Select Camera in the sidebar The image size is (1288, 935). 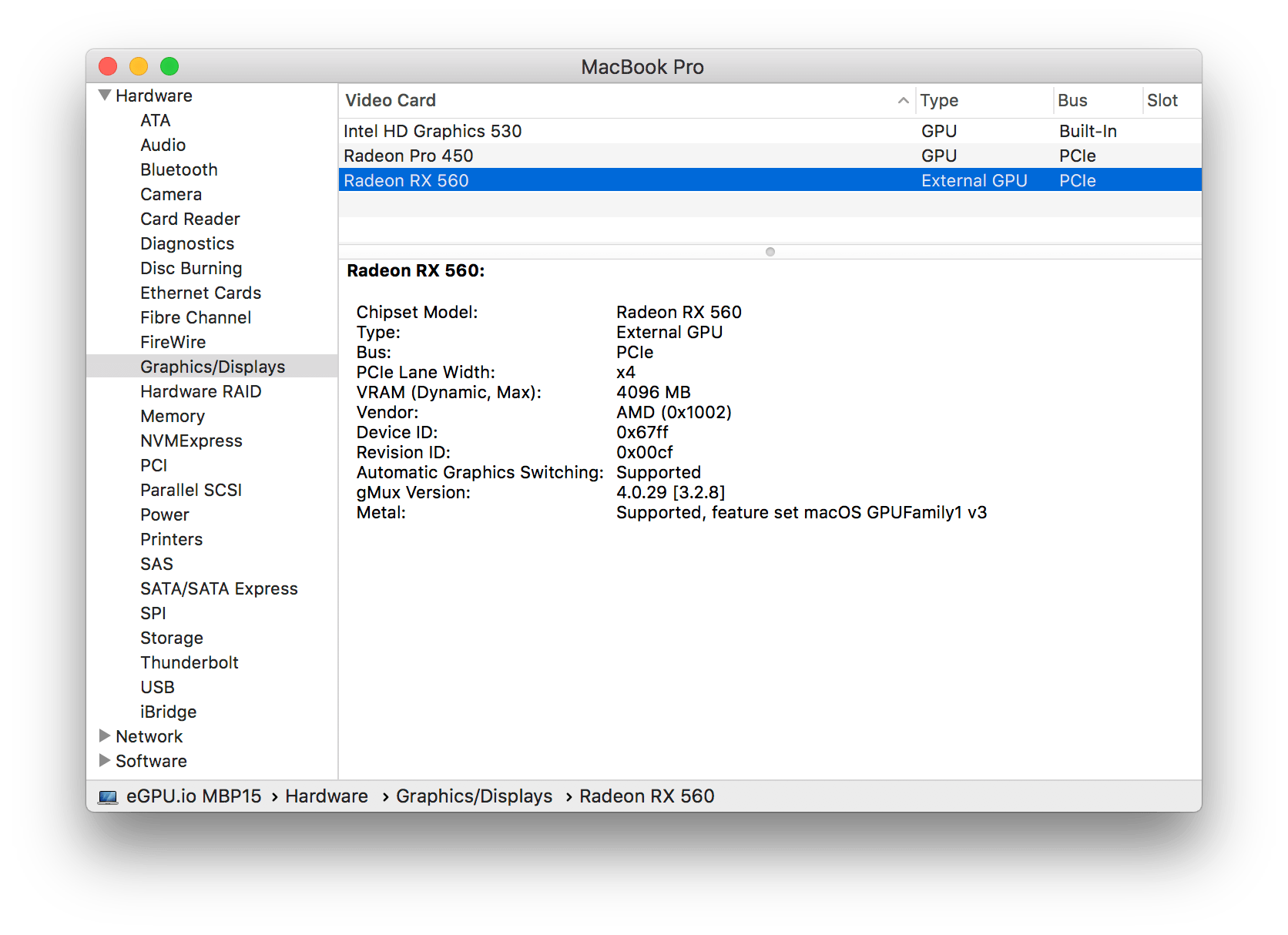point(171,194)
